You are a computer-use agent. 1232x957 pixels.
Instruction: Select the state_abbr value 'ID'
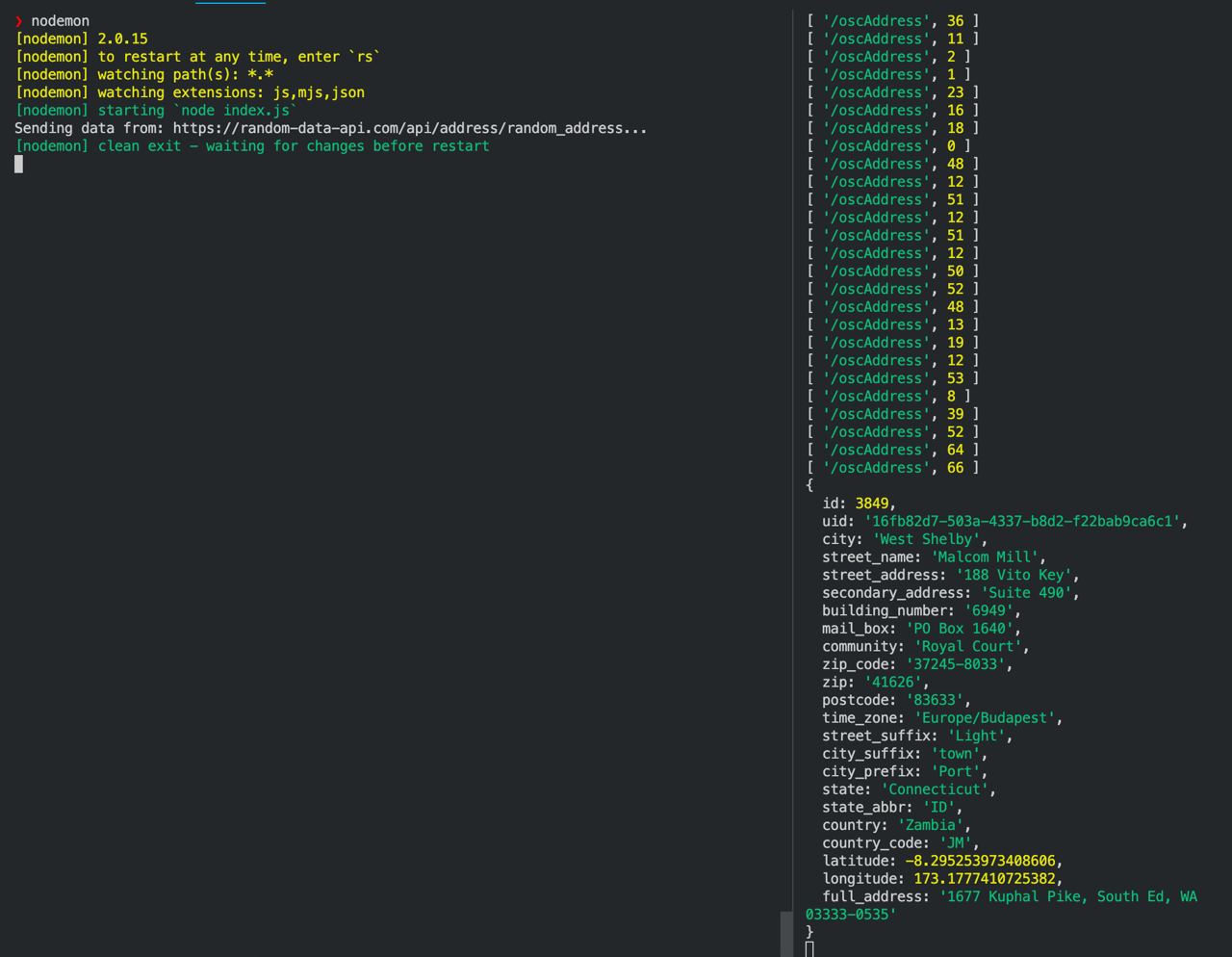coord(938,808)
